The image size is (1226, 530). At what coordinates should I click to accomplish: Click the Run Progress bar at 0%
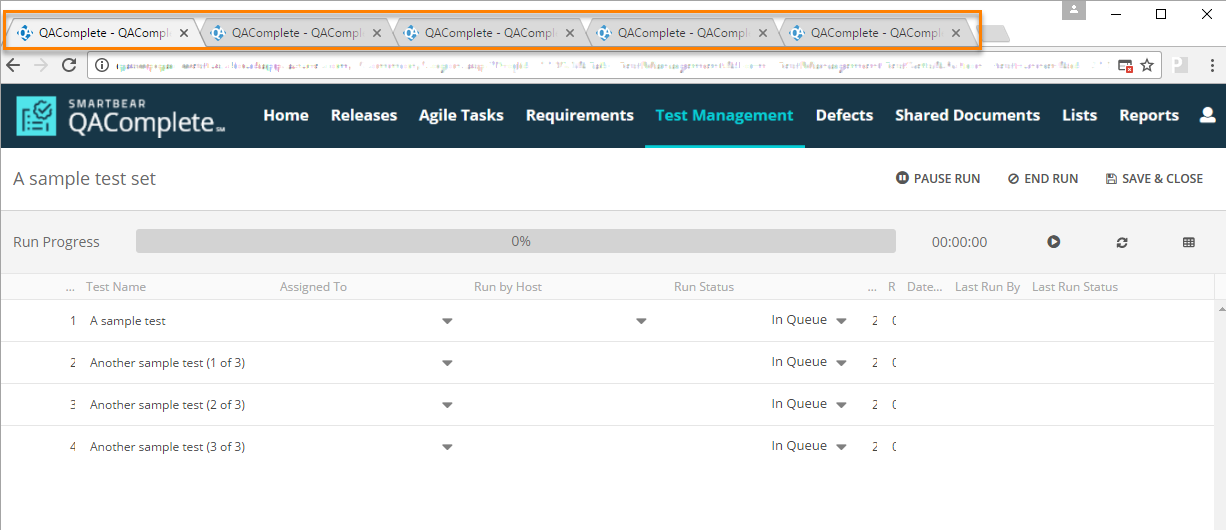516,242
